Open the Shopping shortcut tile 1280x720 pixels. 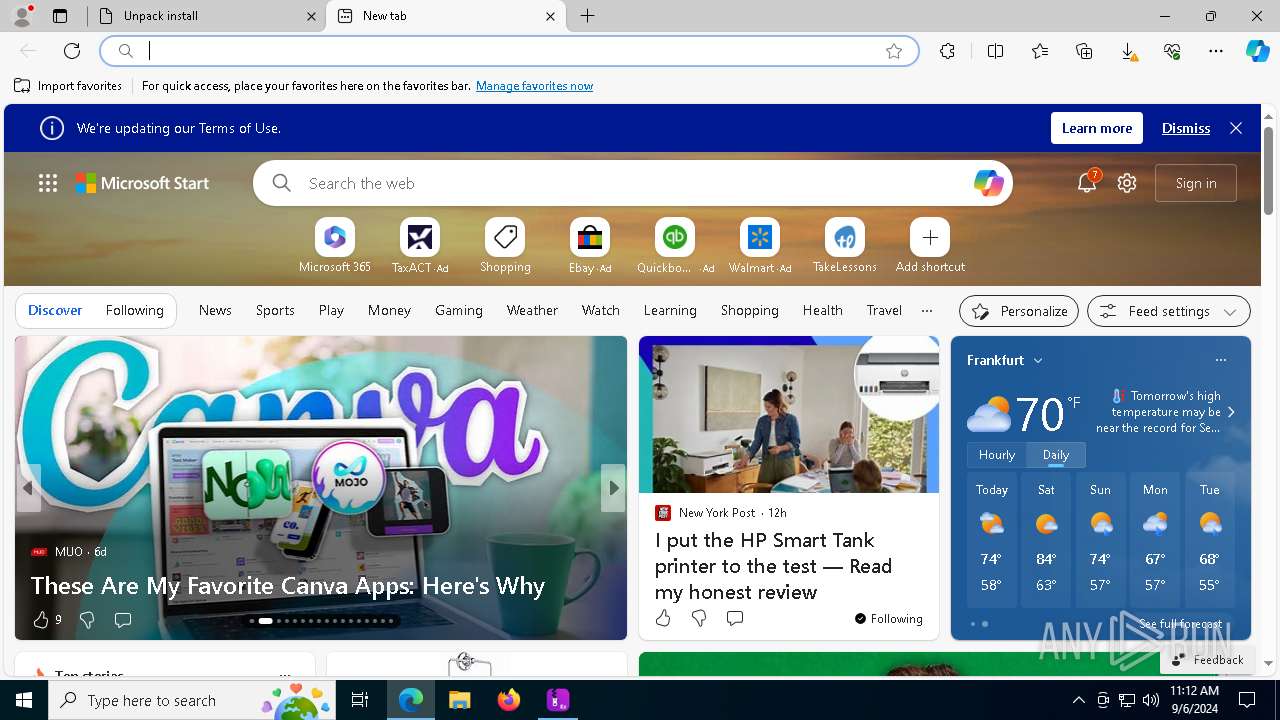click(505, 238)
